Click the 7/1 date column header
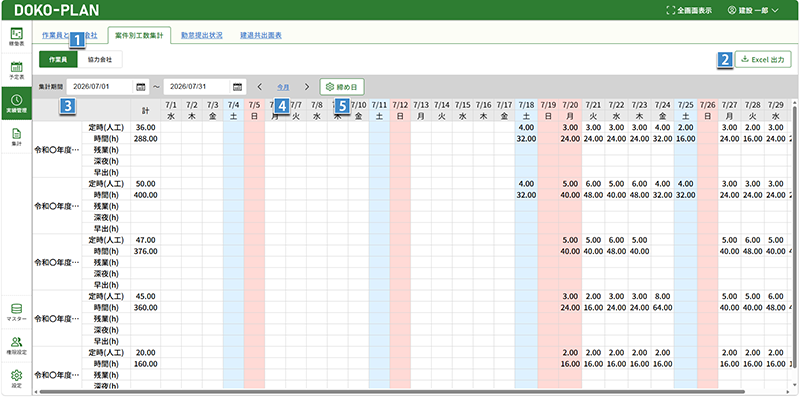This screenshot has width=800, height=397. pos(171,104)
